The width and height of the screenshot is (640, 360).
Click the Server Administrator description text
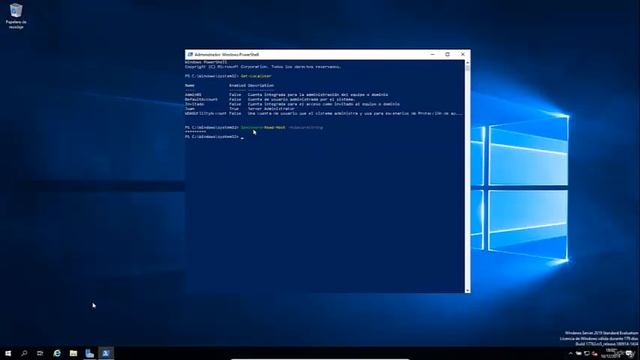(271, 109)
